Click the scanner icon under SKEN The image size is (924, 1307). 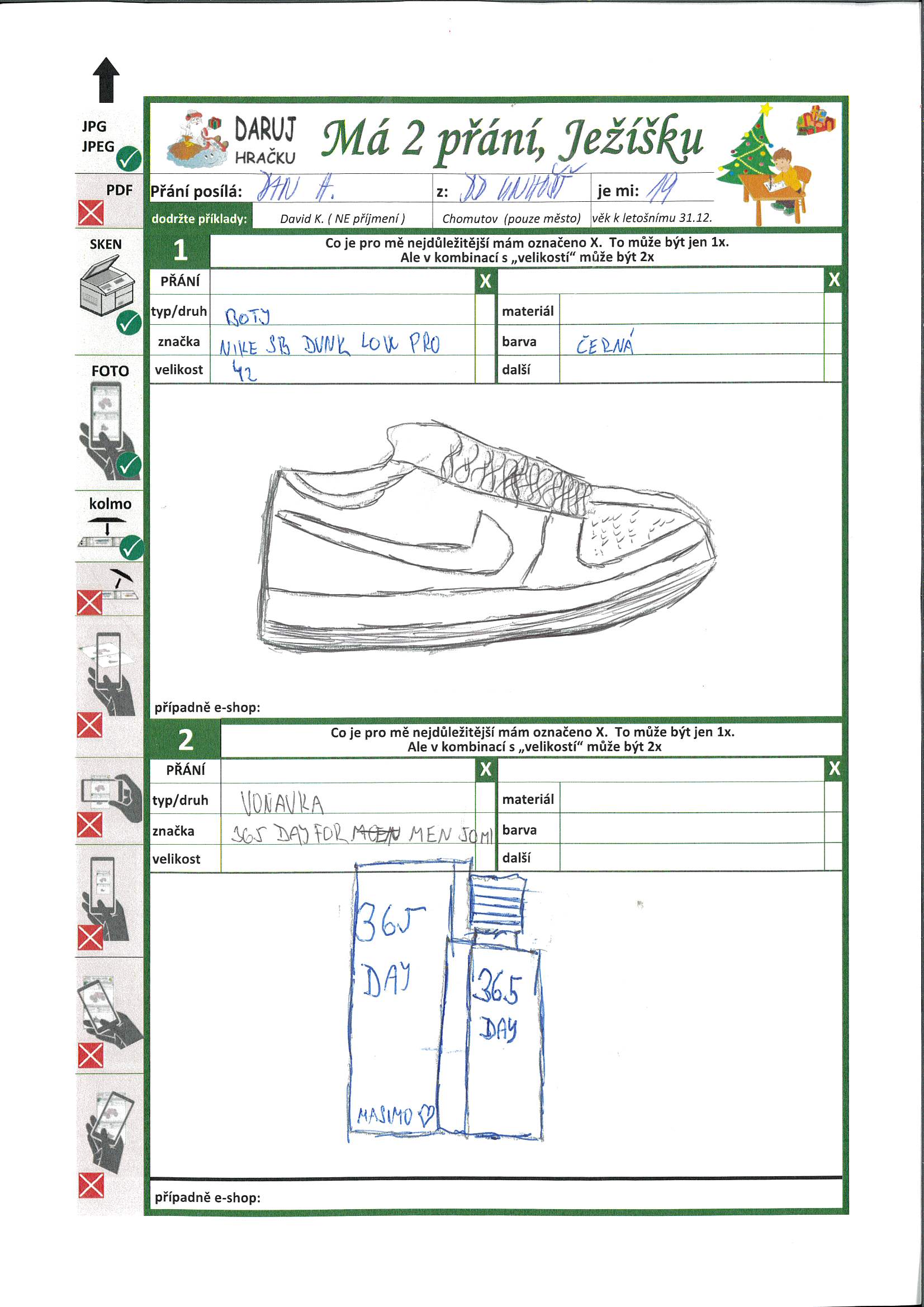pyautogui.click(x=106, y=285)
